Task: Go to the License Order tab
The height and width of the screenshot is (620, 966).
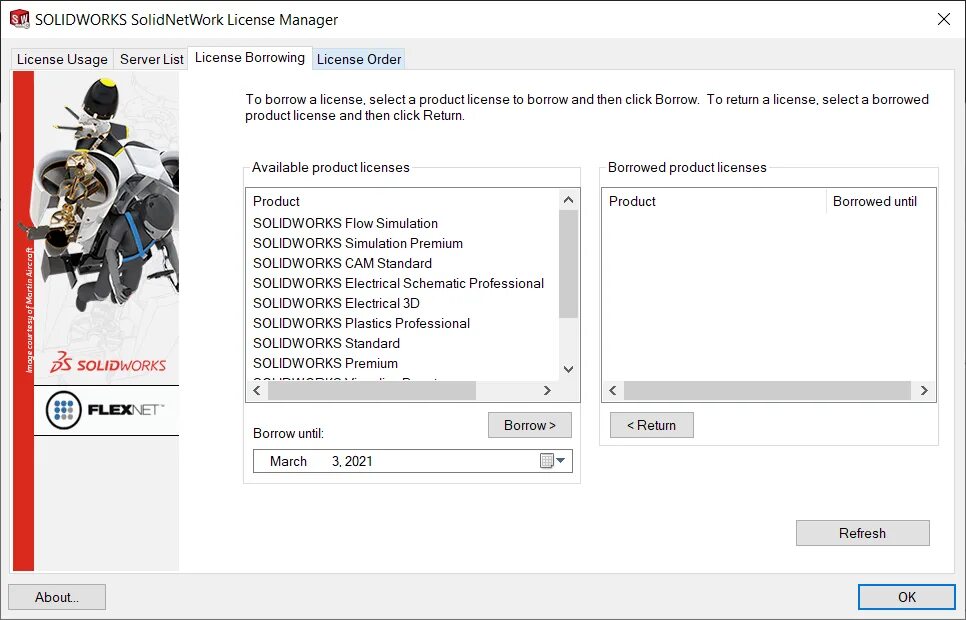Action: pyautogui.click(x=359, y=59)
